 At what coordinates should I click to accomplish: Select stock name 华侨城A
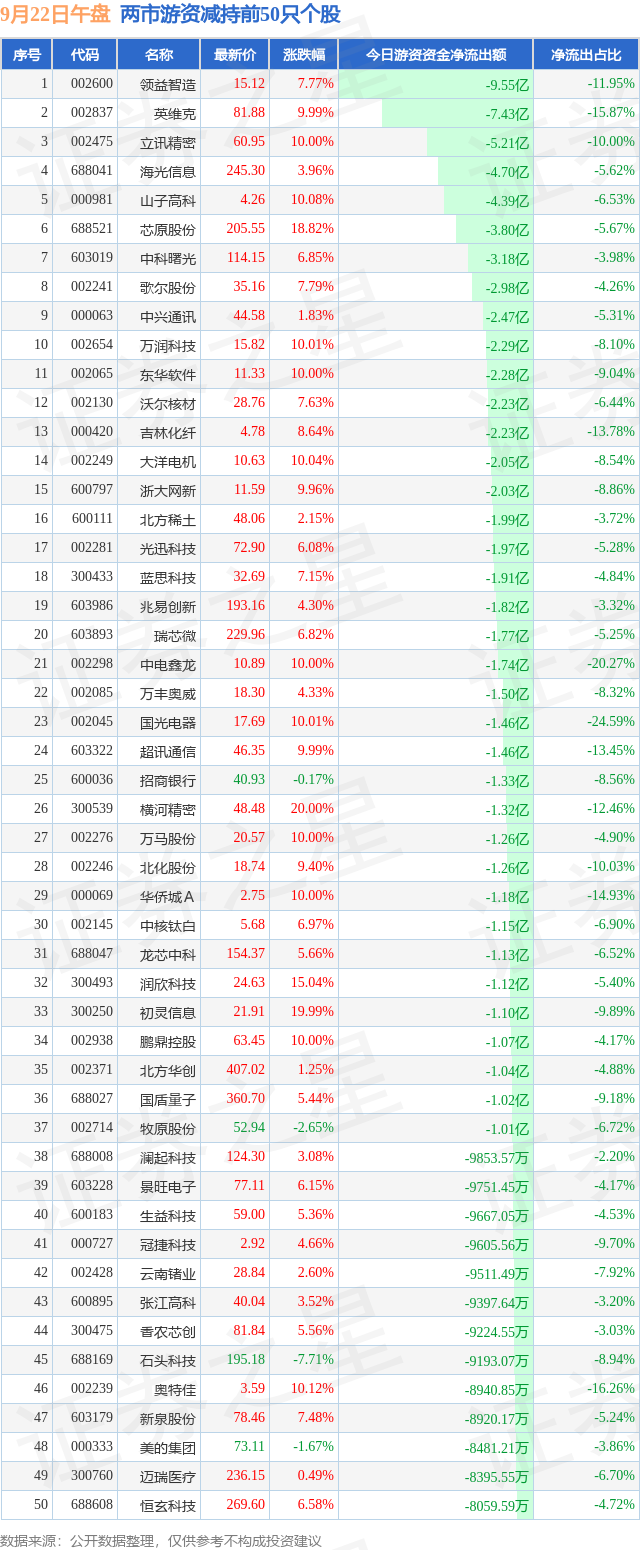tap(169, 896)
